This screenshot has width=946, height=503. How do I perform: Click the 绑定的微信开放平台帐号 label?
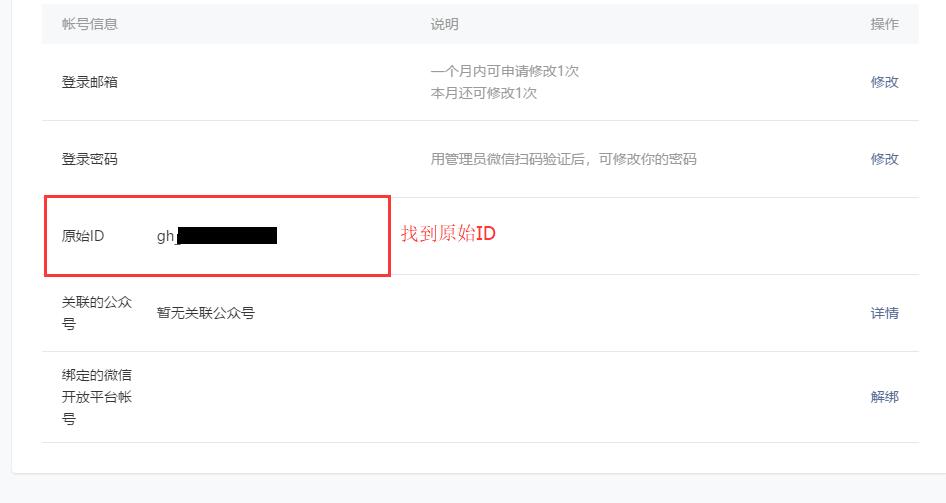point(97,397)
